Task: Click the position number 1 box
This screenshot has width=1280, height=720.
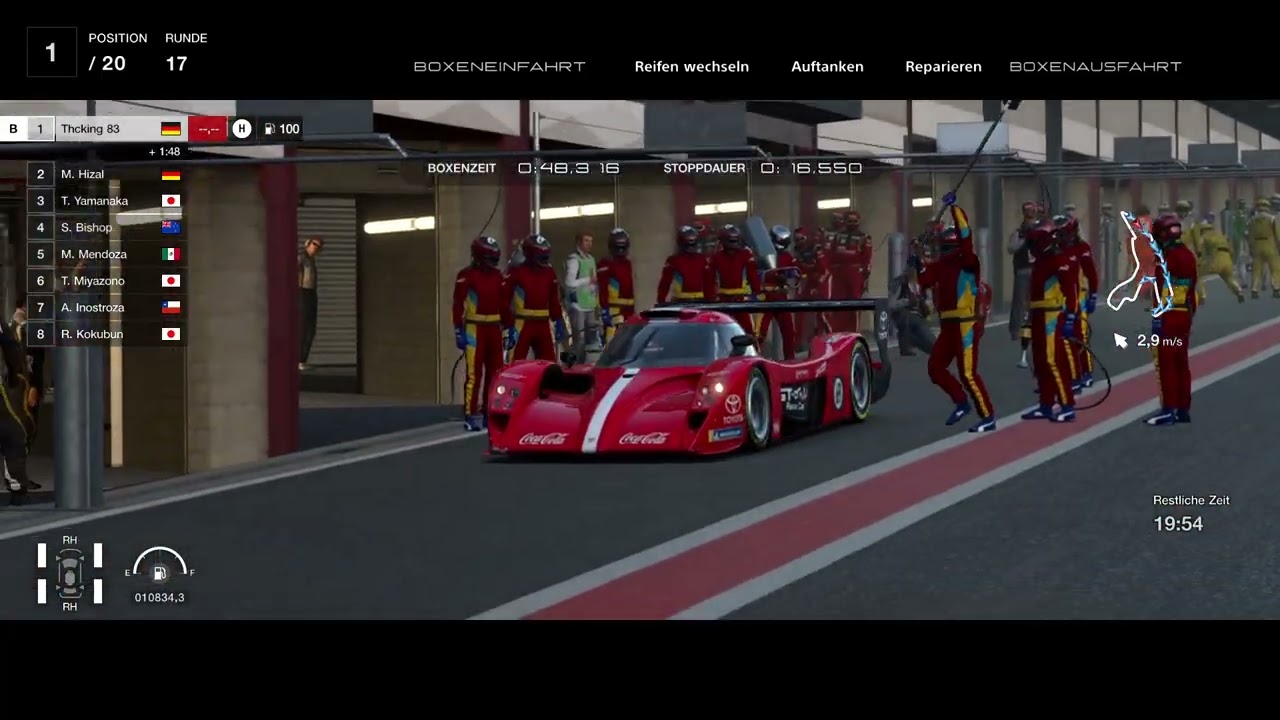Action: click(x=51, y=52)
